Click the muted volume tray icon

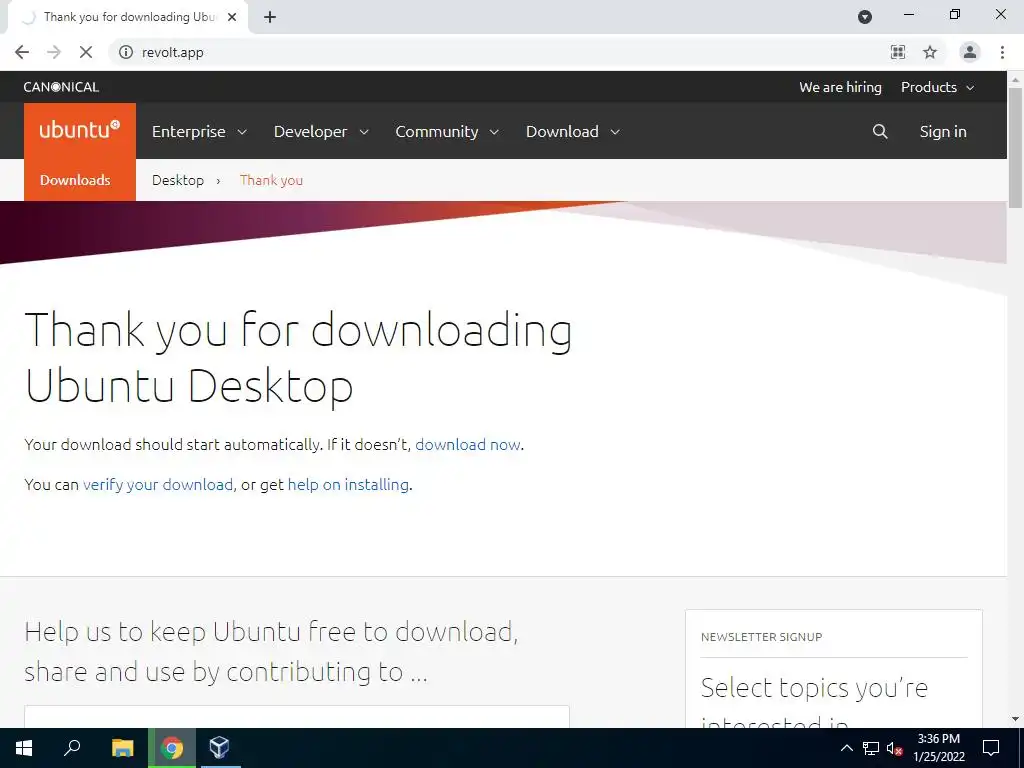pos(894,748)
